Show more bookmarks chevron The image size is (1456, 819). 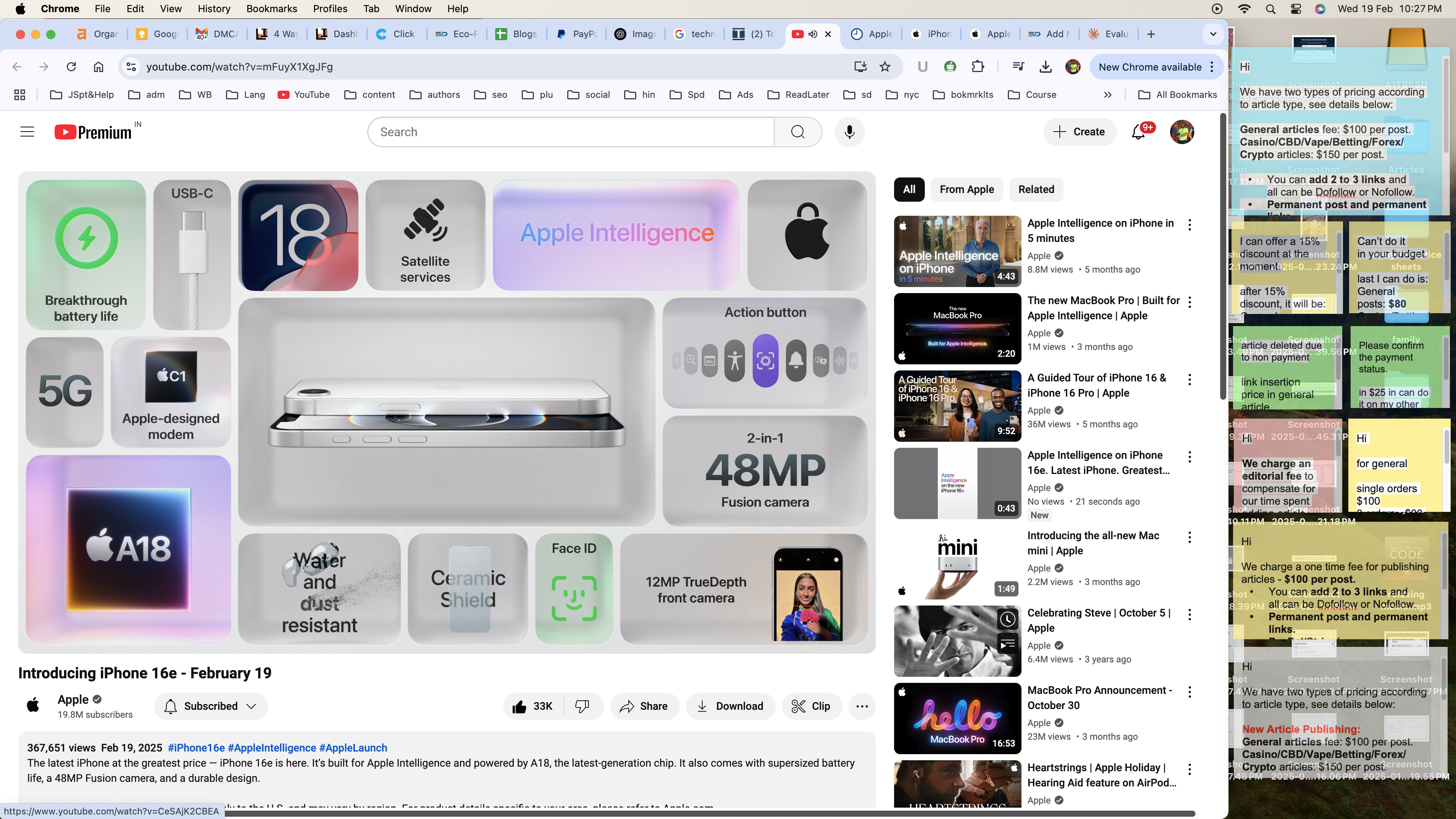(x=1108, y=94)
